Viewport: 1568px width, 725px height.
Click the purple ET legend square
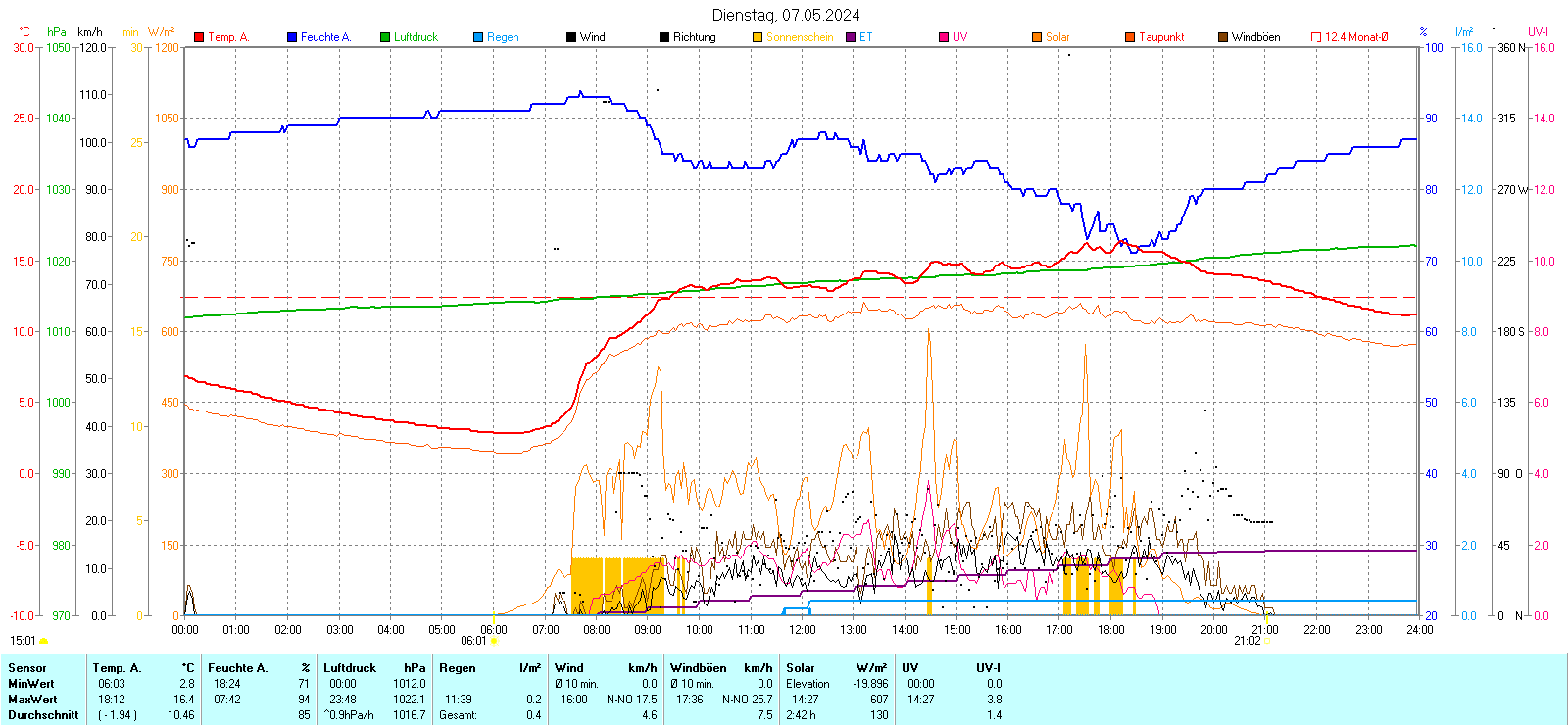[851, 37]
